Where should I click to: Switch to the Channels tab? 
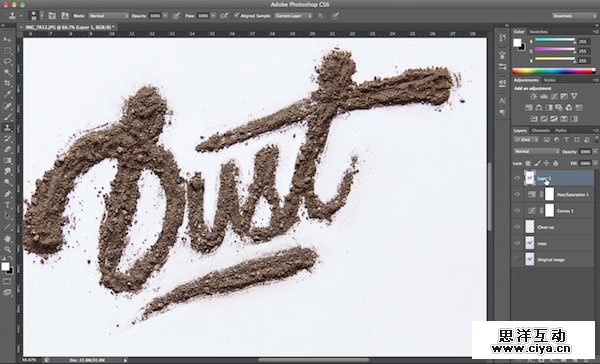pos(540,131)
